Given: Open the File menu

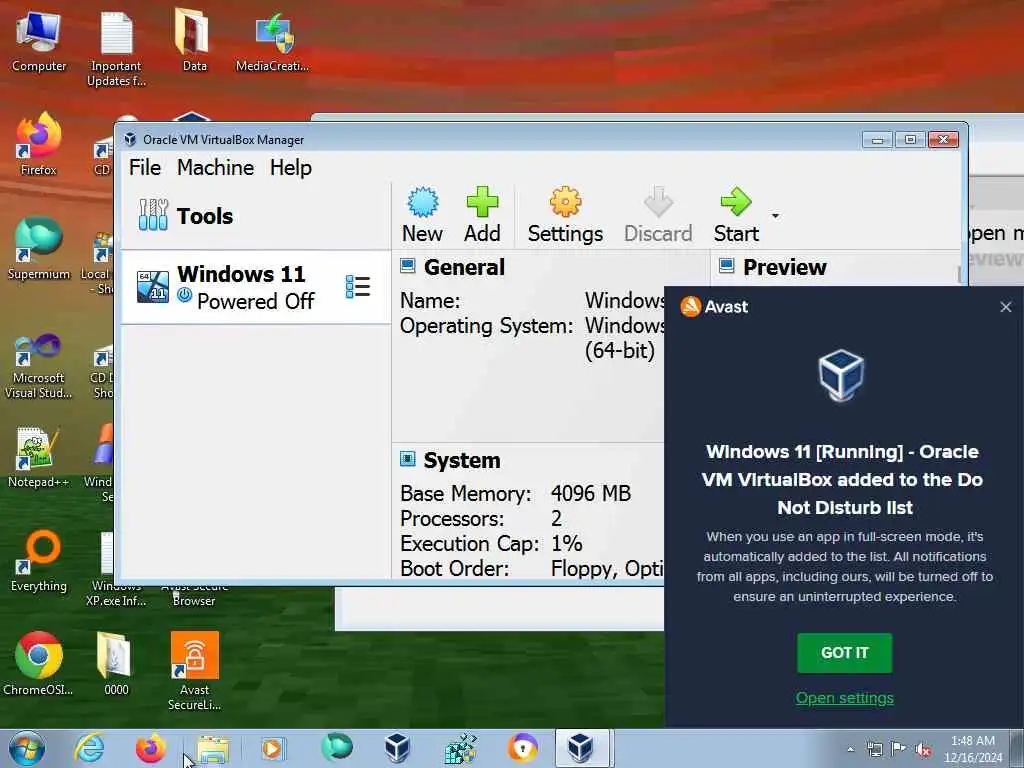Looking at the screenshot, I should 145,168.
